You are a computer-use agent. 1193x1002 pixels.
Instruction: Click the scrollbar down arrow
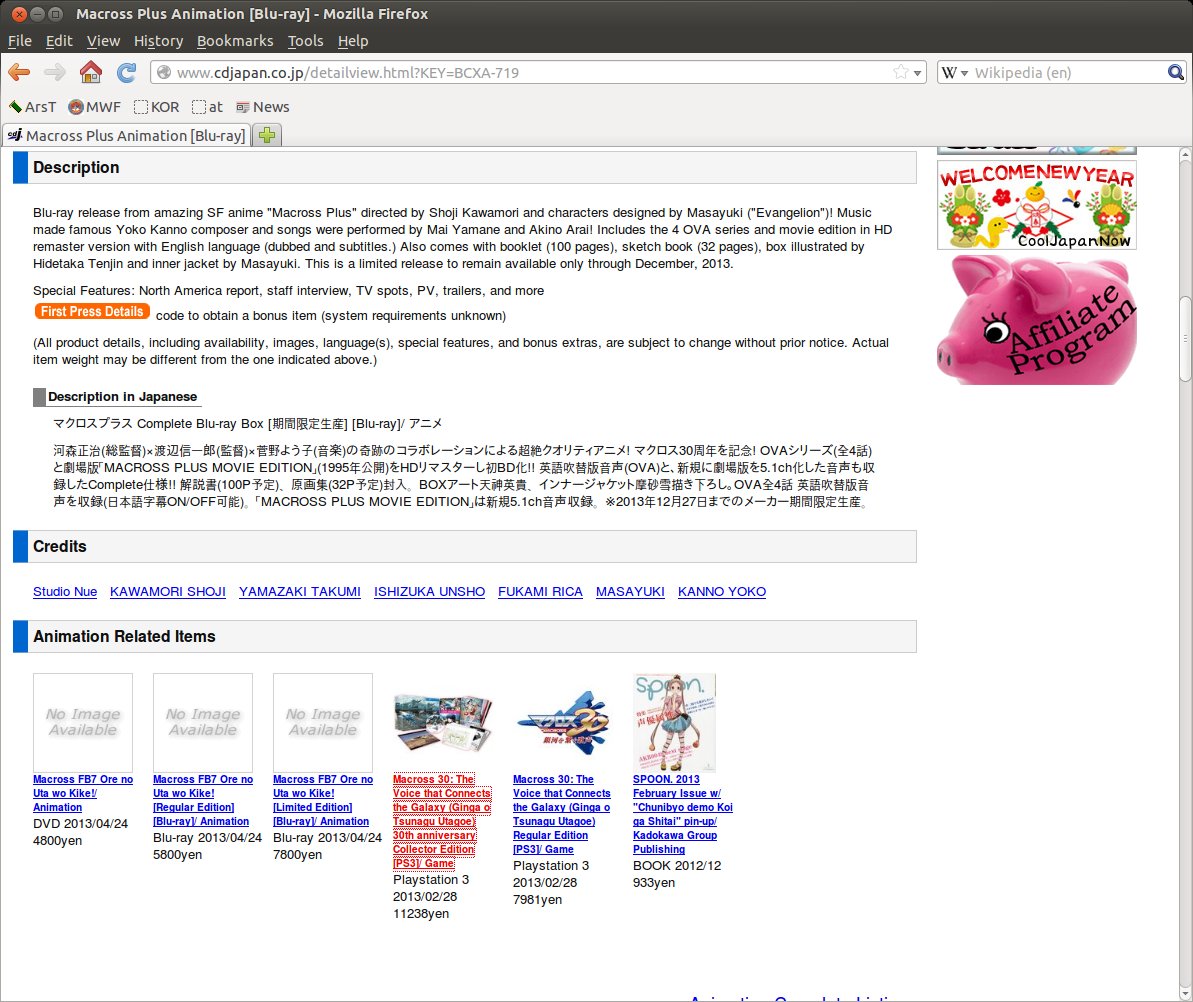[x=1185, y=994]
